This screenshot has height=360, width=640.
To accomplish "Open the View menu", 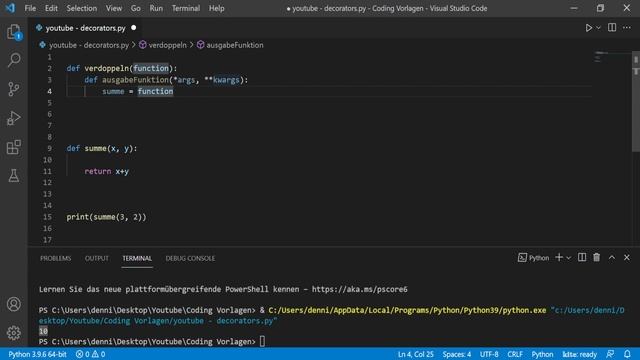I will click(113, 8).
